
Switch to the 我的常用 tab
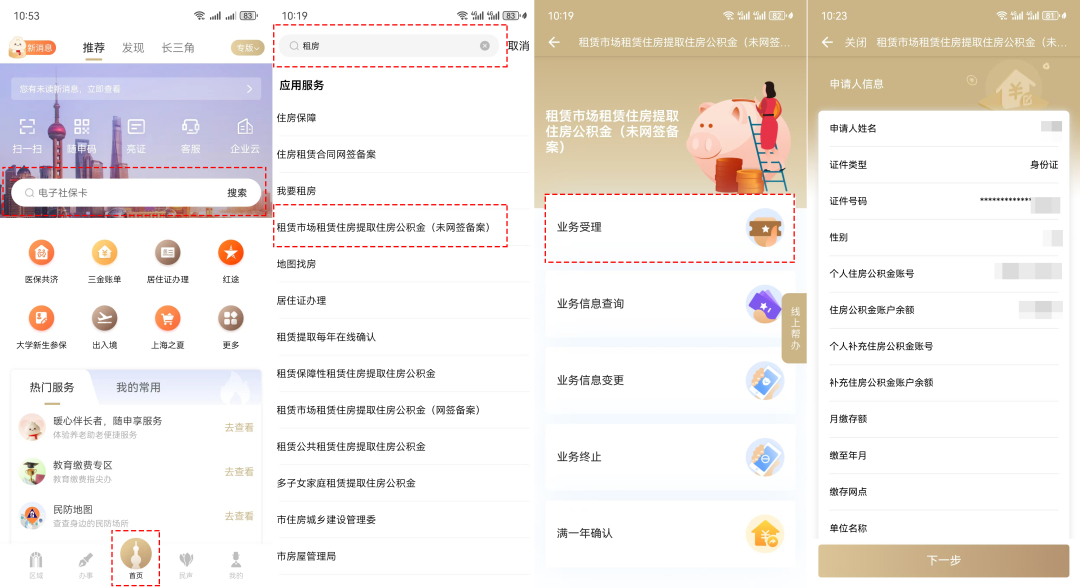point(138,387)
